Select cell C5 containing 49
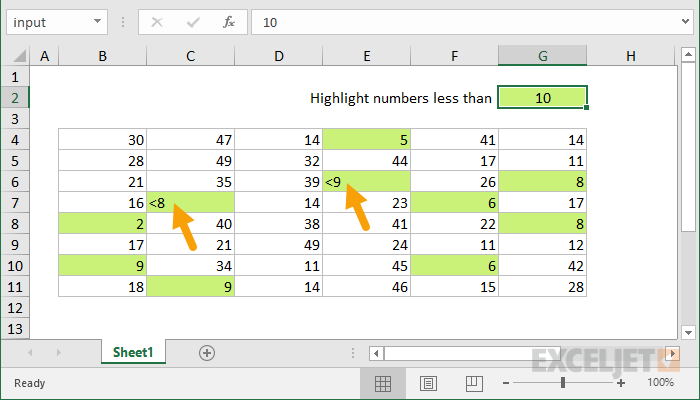 click(191, 161)
